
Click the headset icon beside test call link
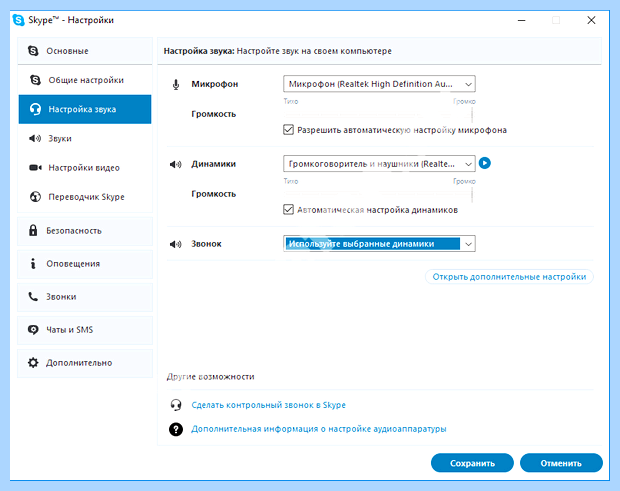(x=176, y=405)
